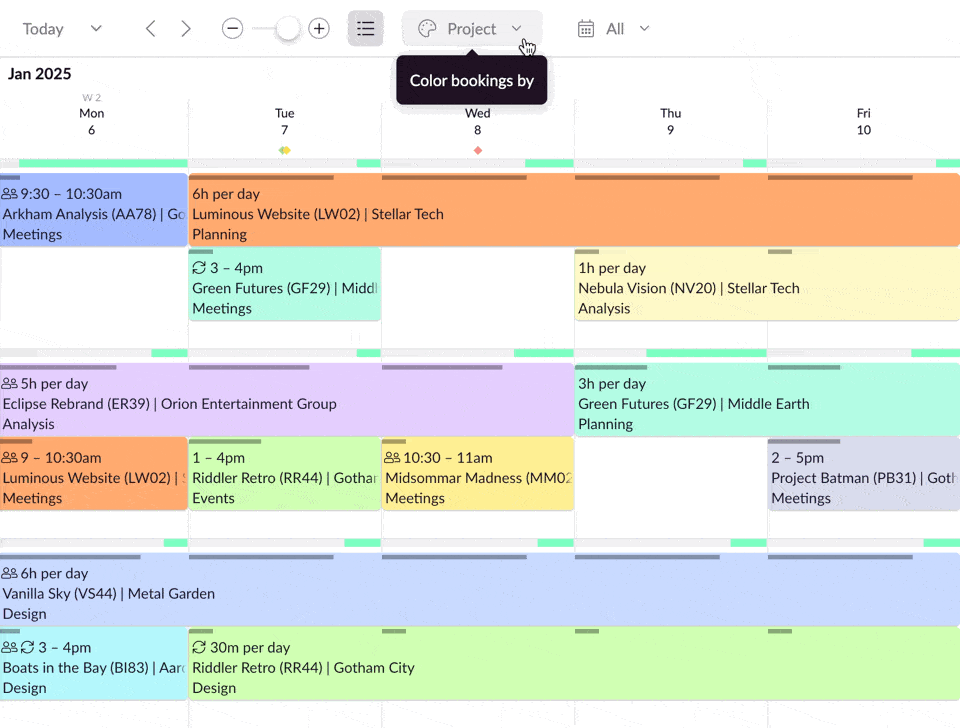
Task: Click the W 2 week number label
Action: coord(91,97)
